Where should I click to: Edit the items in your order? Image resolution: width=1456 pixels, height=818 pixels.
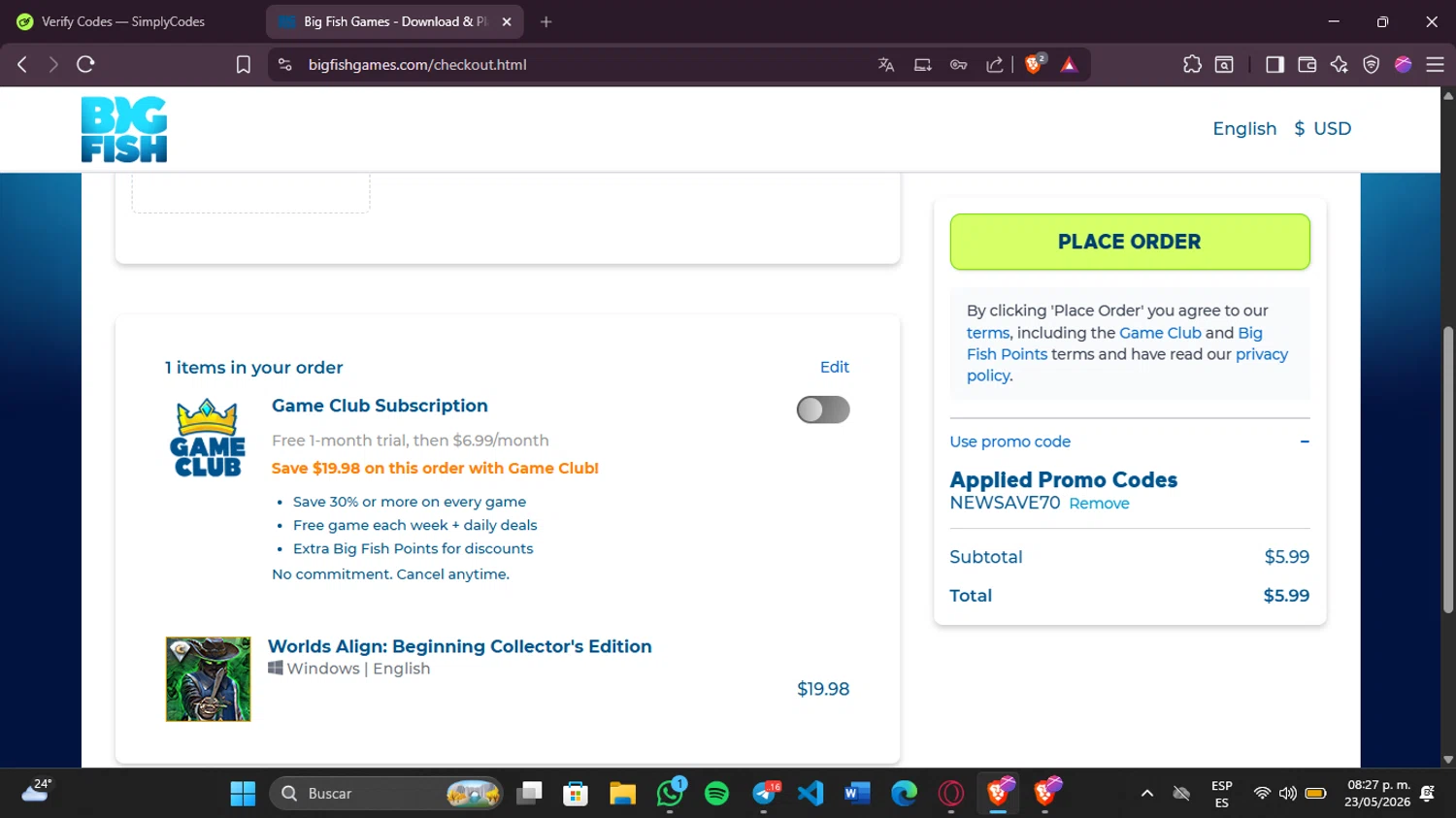(835, 367)
